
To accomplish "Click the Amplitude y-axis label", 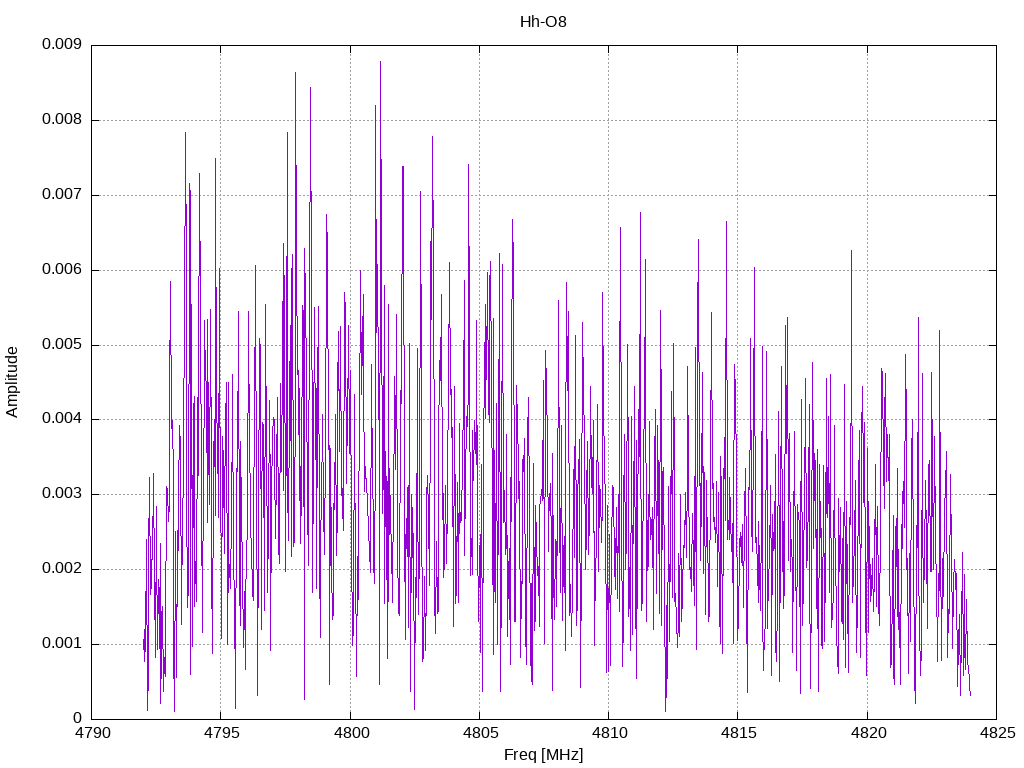I will [x=12, y=382].
